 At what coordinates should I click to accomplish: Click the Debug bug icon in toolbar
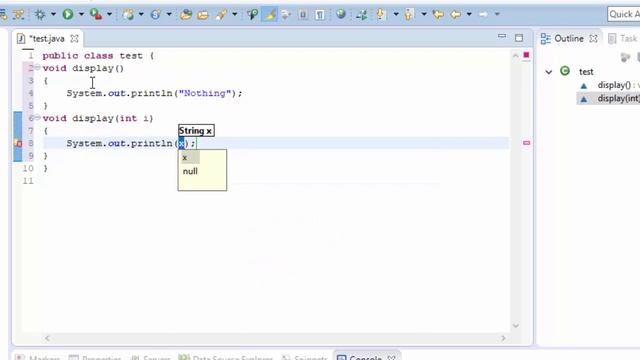click(40, 15)
